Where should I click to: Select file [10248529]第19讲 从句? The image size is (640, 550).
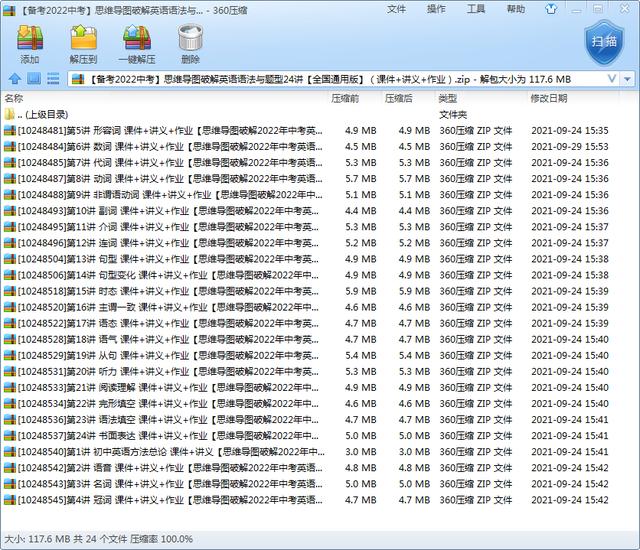(168, 355)
